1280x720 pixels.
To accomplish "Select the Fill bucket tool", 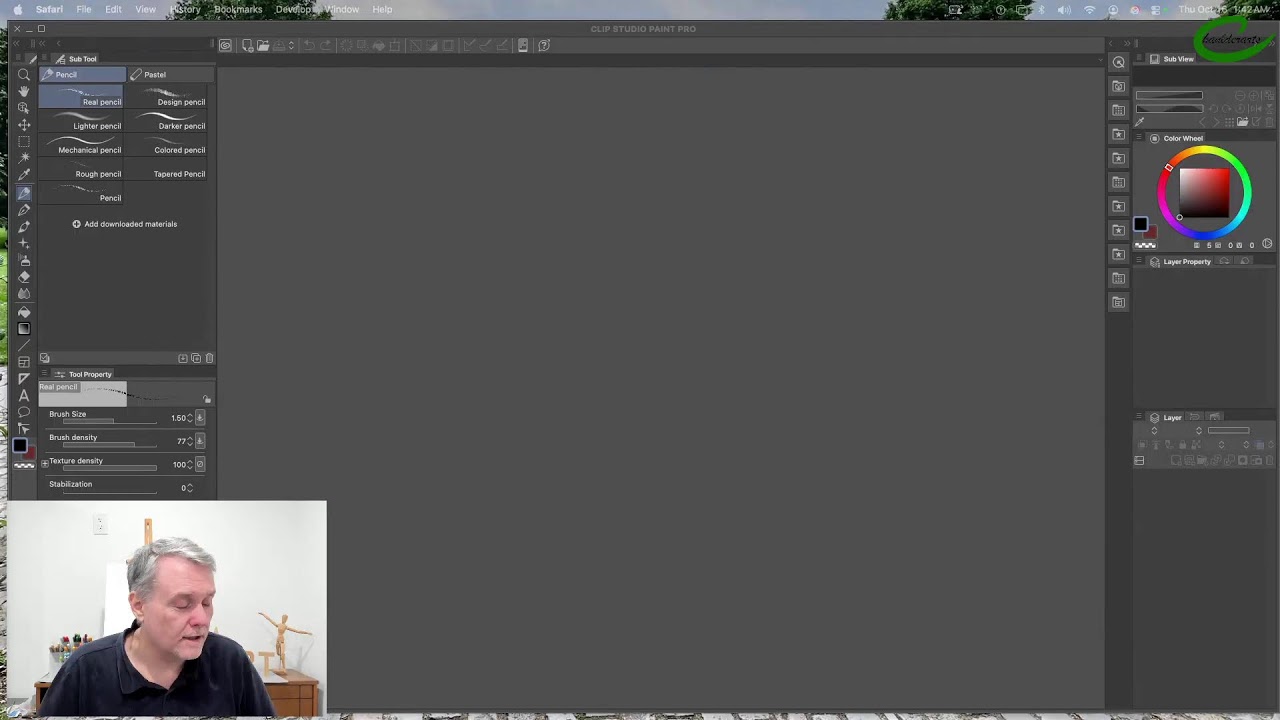I will [x=24, y=312].
